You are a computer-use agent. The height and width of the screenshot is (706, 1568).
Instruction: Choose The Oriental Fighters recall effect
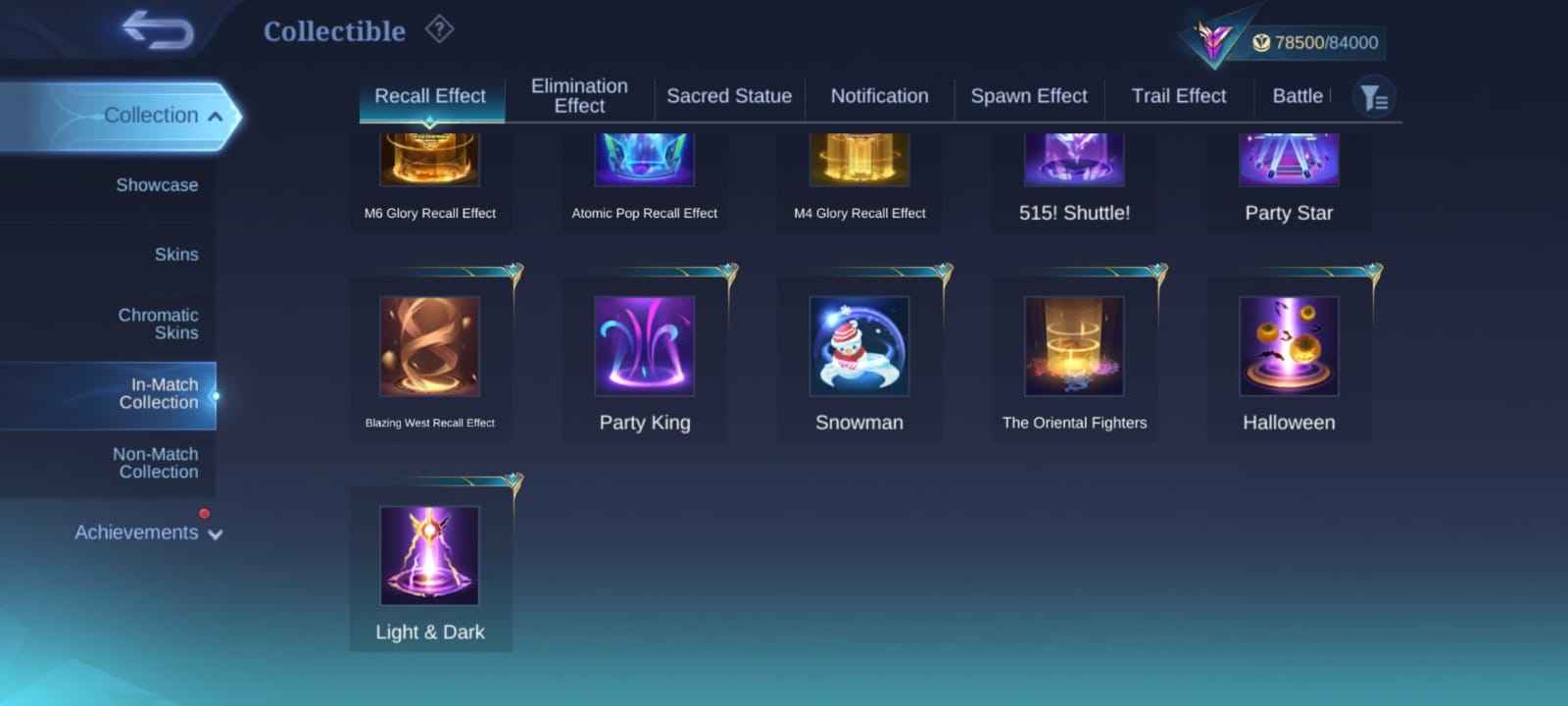pos(1074,359)
